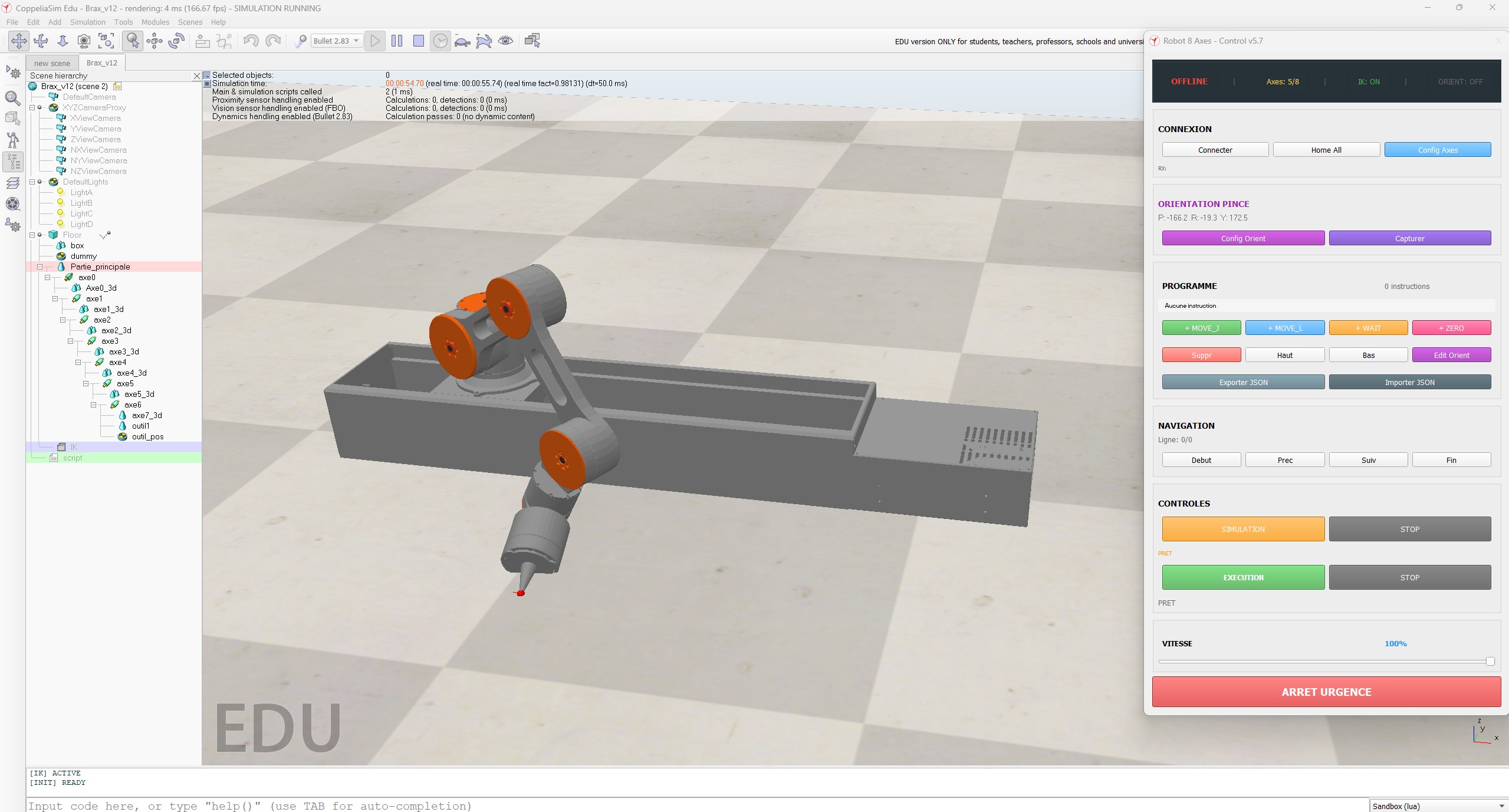Screen dimensions: 1509x812
Task: Add a MOVE_J instruction
Action: tap(1201, 328)
